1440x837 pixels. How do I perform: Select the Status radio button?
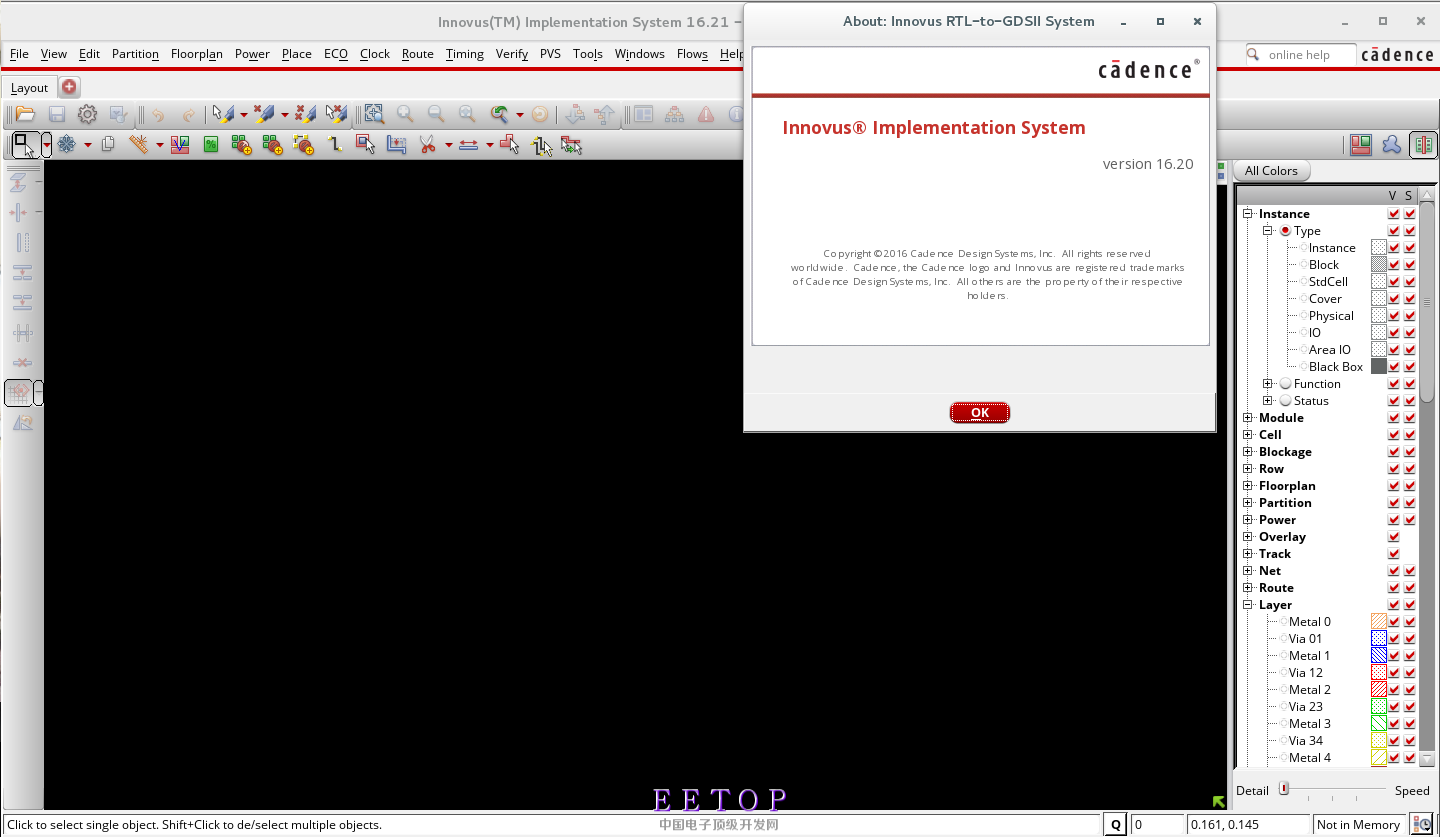pos(1286,401)
